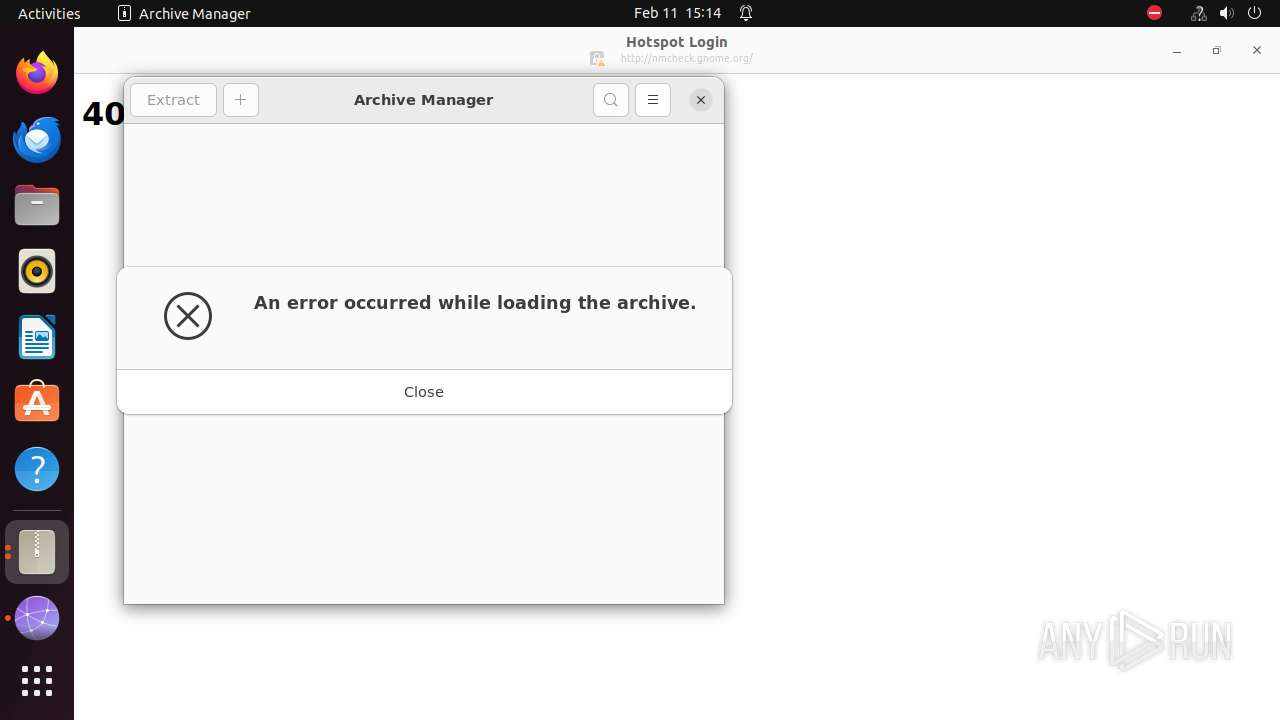Close the Archive Manager window
This screenshot has width=1280, height=720.
click(701, 100)
